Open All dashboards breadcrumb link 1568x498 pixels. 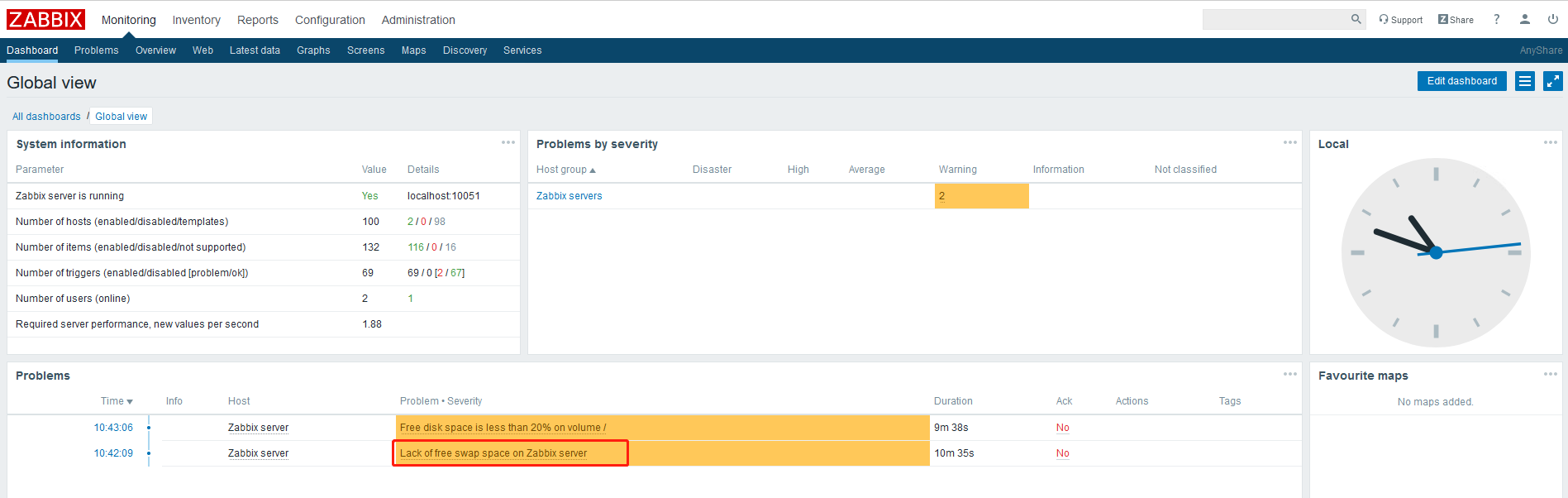point(46,117)
